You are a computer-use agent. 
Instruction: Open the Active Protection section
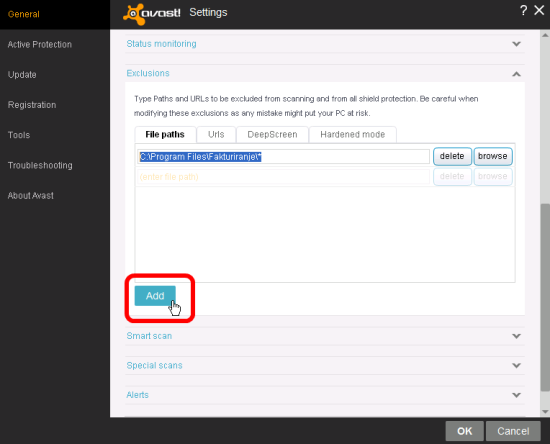tap(40, 45)
